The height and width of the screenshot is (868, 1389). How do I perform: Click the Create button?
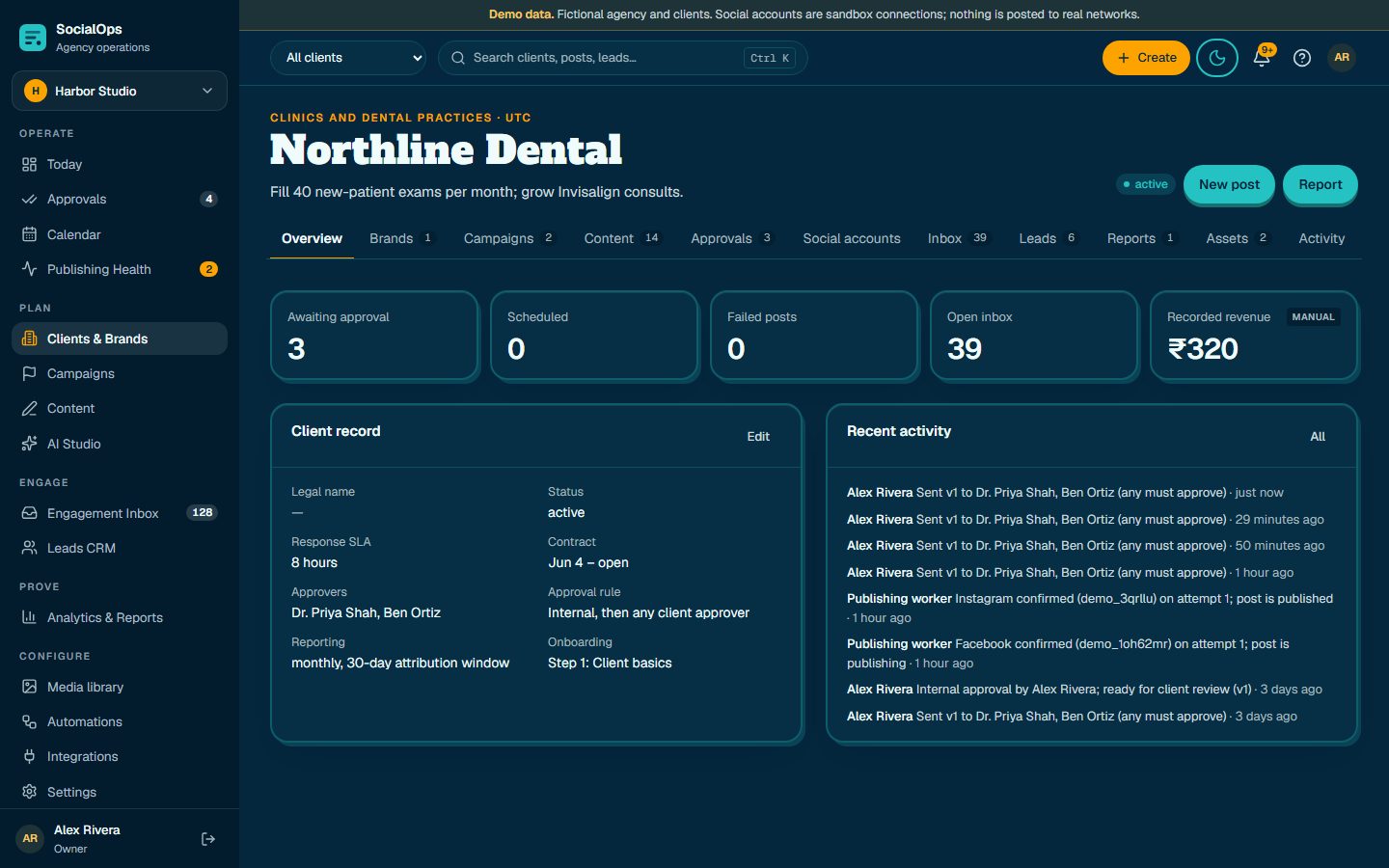point(1146,58)
